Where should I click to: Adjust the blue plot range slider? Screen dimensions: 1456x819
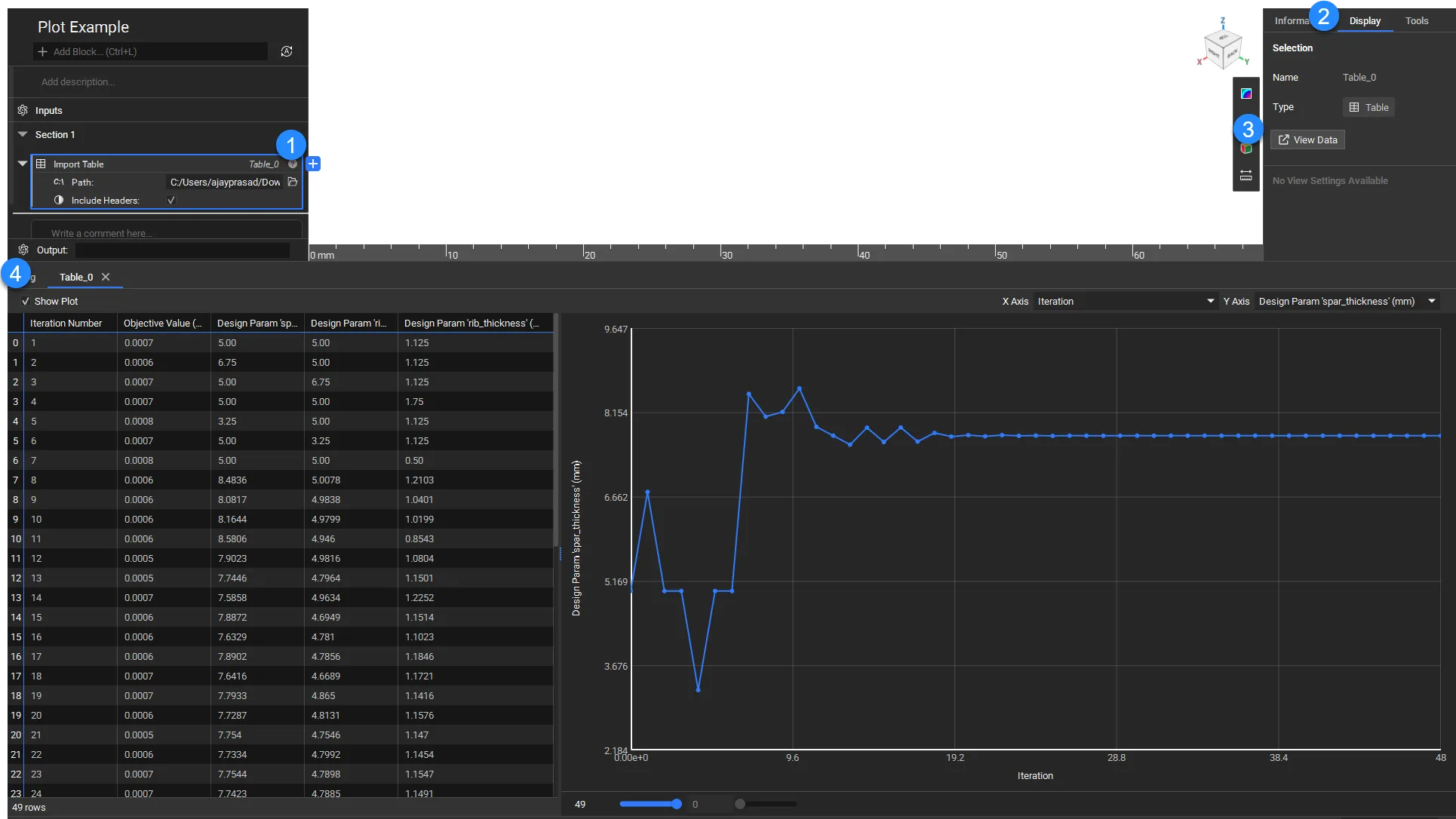coord(676,804)
